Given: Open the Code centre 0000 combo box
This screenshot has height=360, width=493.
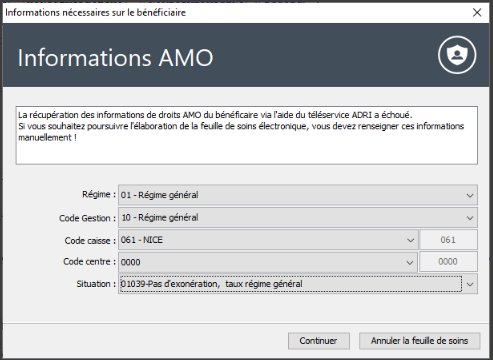Looking at the screenshot, I should click(268, 262).
